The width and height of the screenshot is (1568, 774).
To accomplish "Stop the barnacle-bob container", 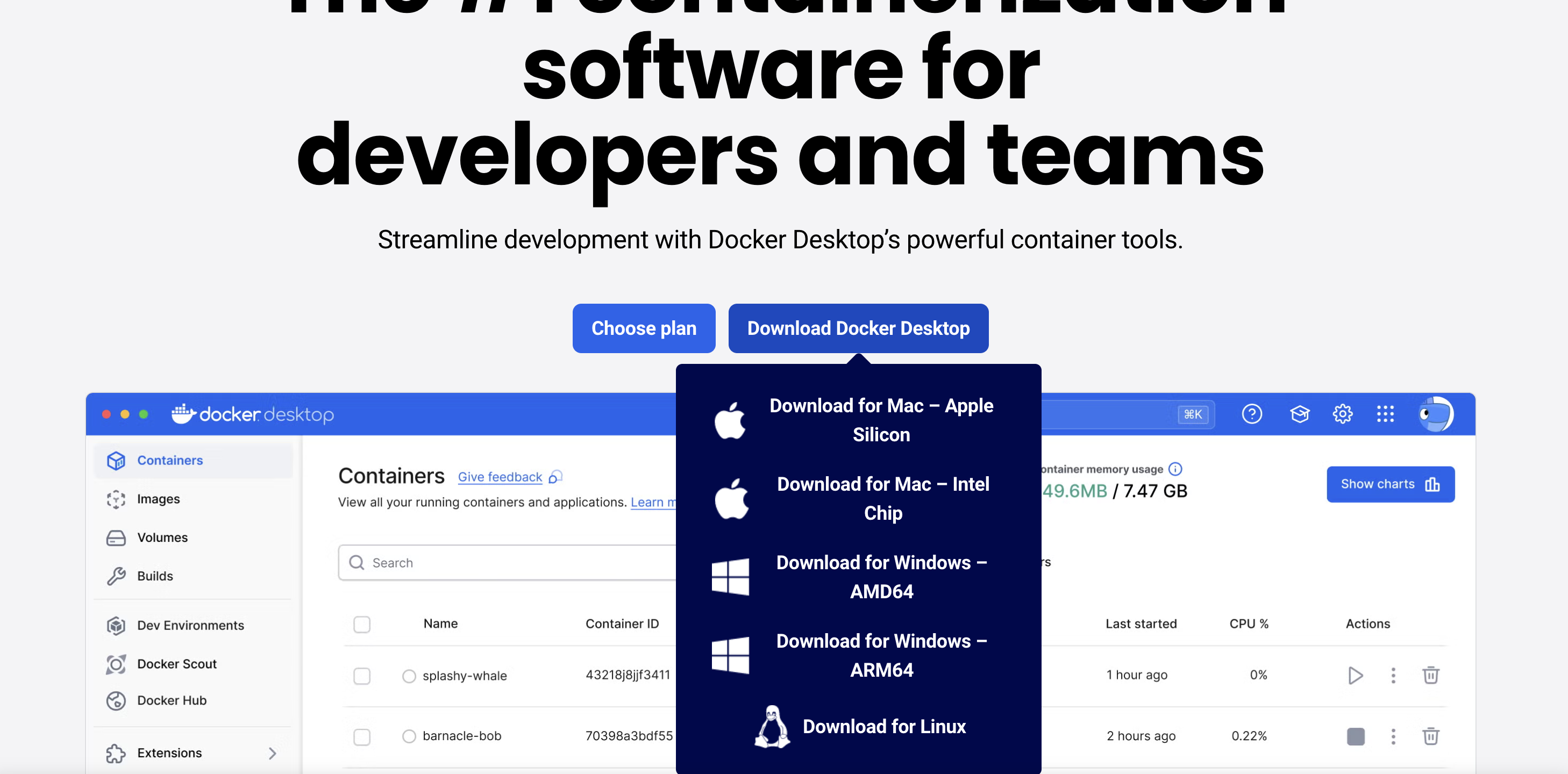I will pos(1355,736).
